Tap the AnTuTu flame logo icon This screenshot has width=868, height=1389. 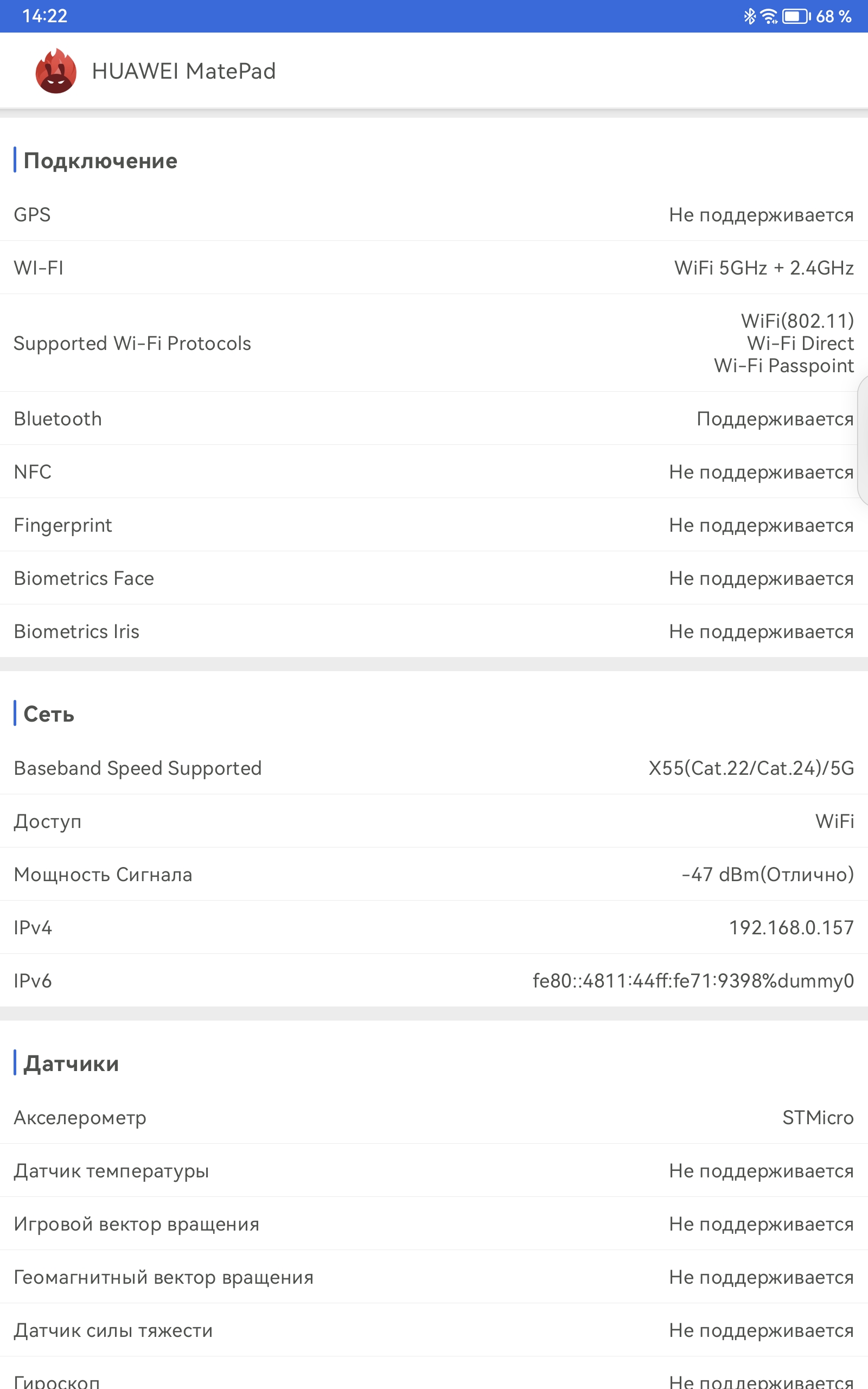click(56, 71)
